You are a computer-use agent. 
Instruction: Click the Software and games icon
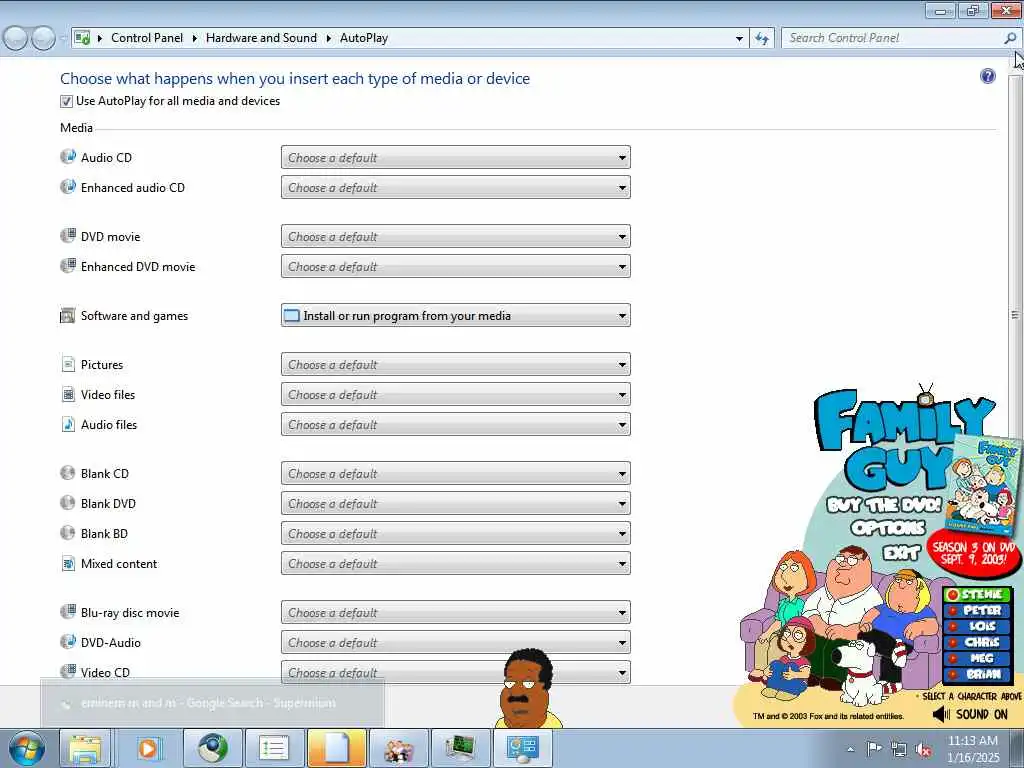click(68, 315)
